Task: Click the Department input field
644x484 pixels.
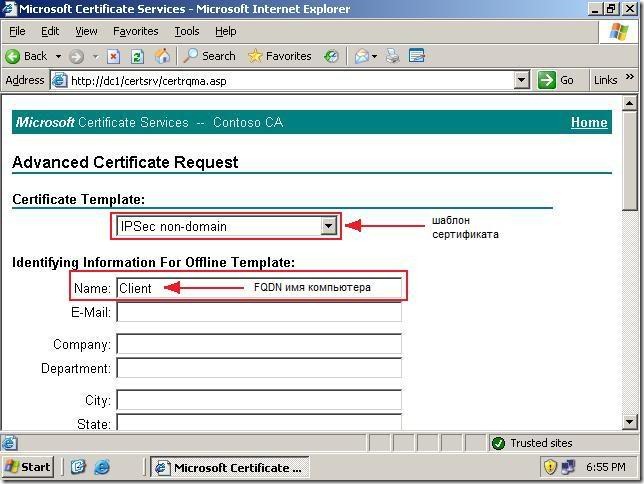Action: (x=259, y=368)
